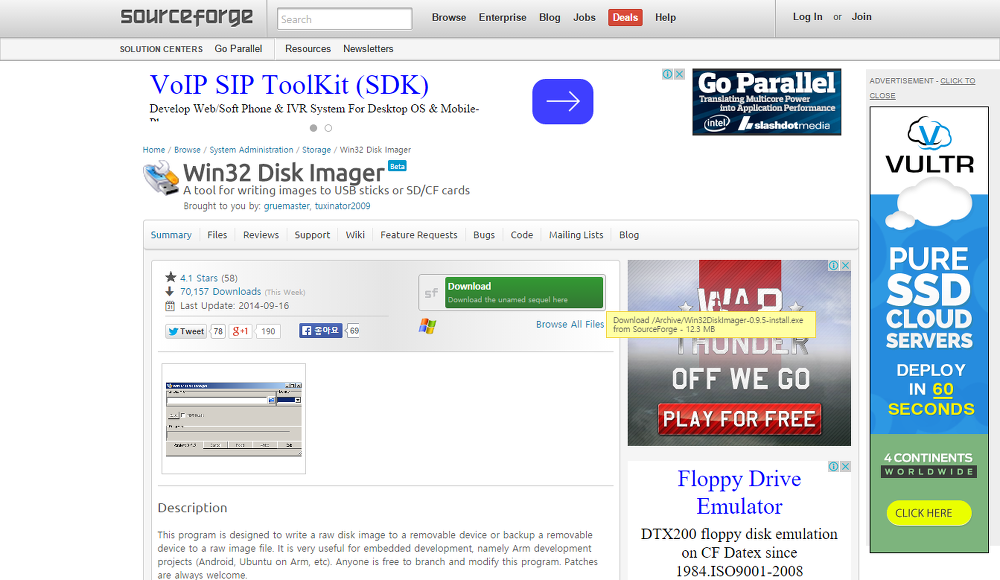1000x580 pixels.
Task: Click Go Parallel solution center link
Action: tap(238, 48)
